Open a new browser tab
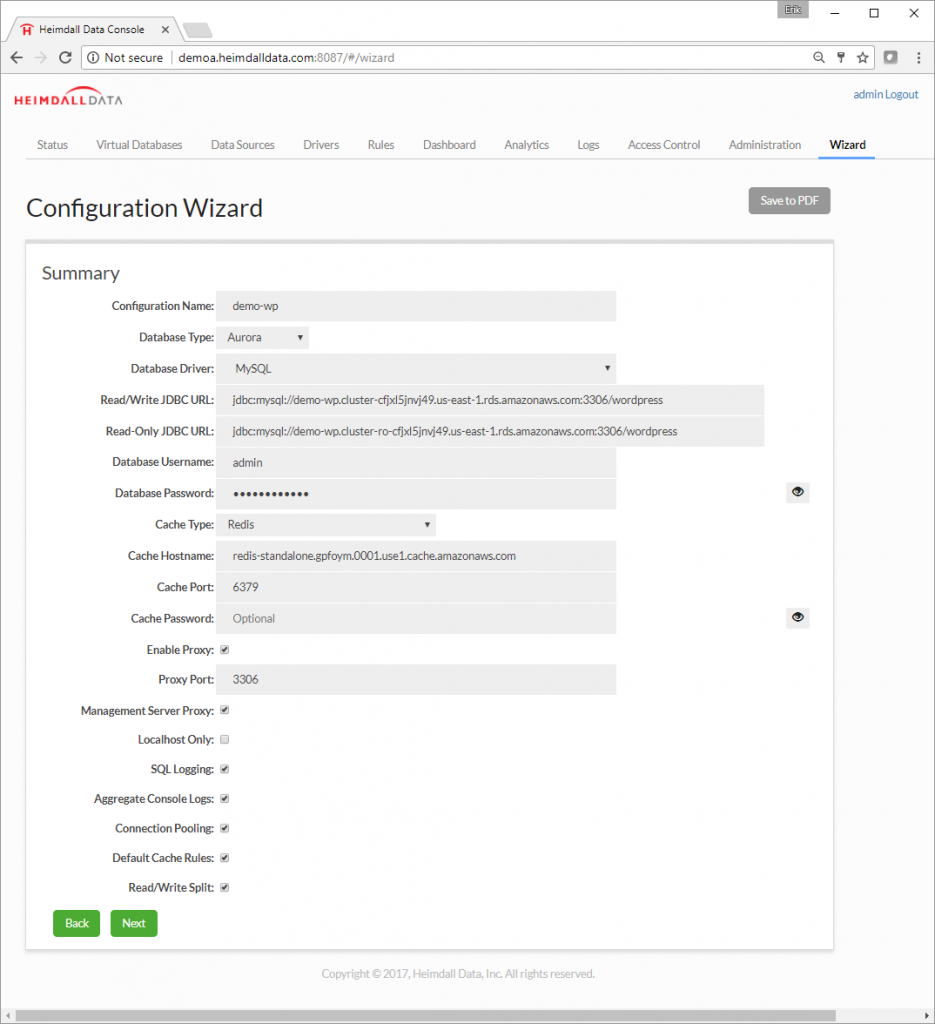This screenshot has width=935, height=1024. tap(197, 30)
